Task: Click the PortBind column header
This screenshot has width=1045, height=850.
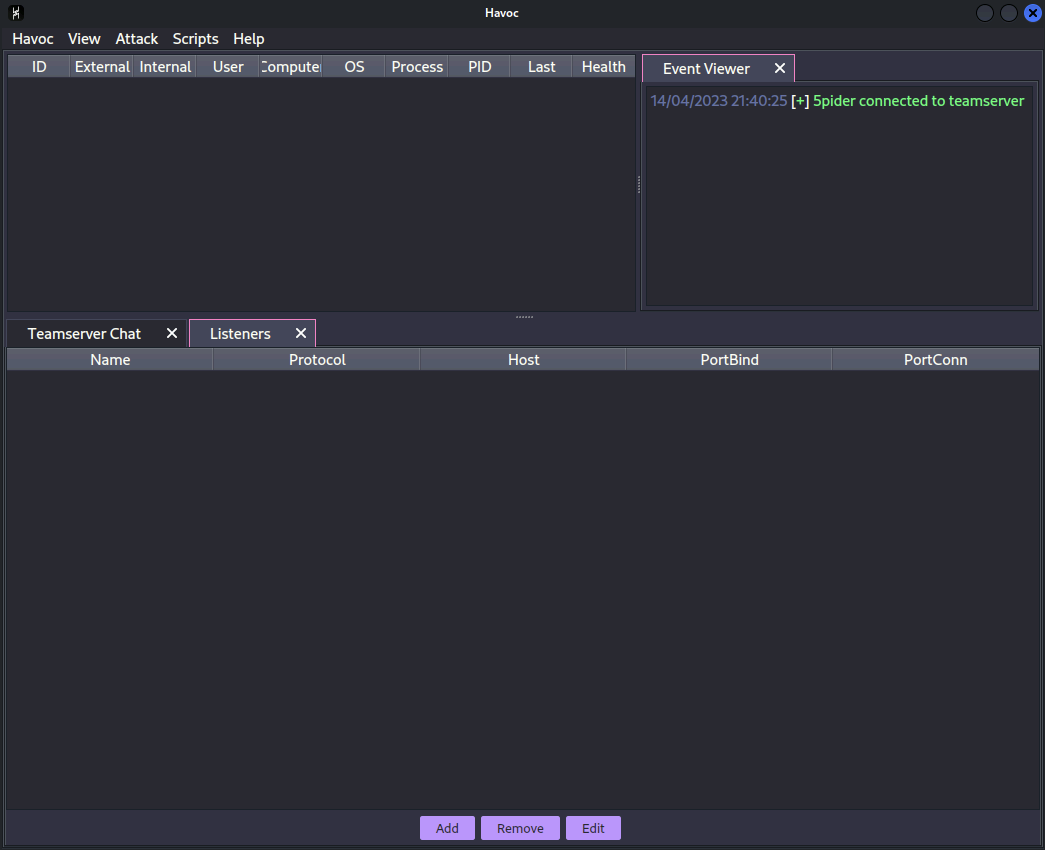Action: (x=729, y=360)
